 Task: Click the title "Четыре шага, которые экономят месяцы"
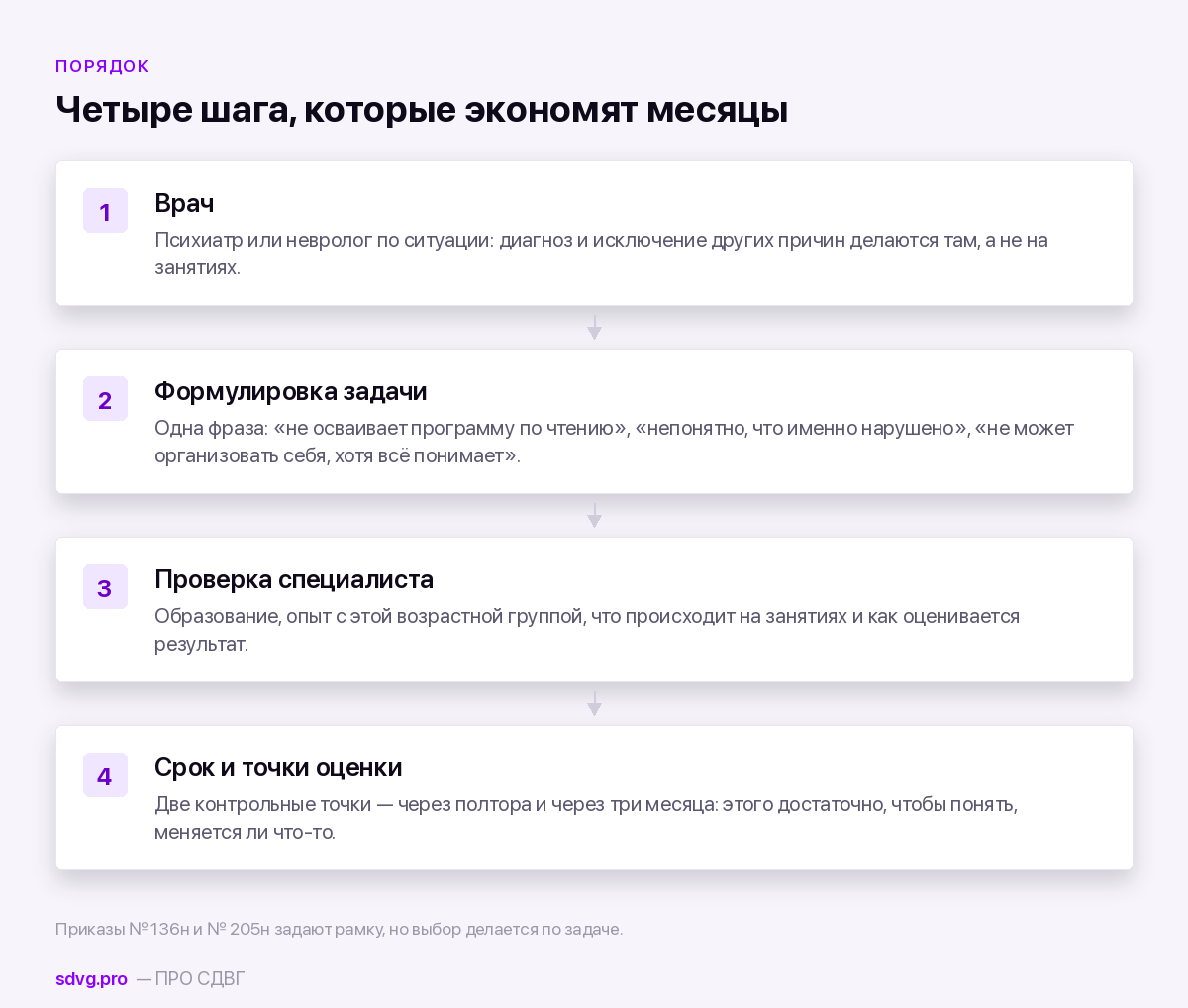[422, 109]
